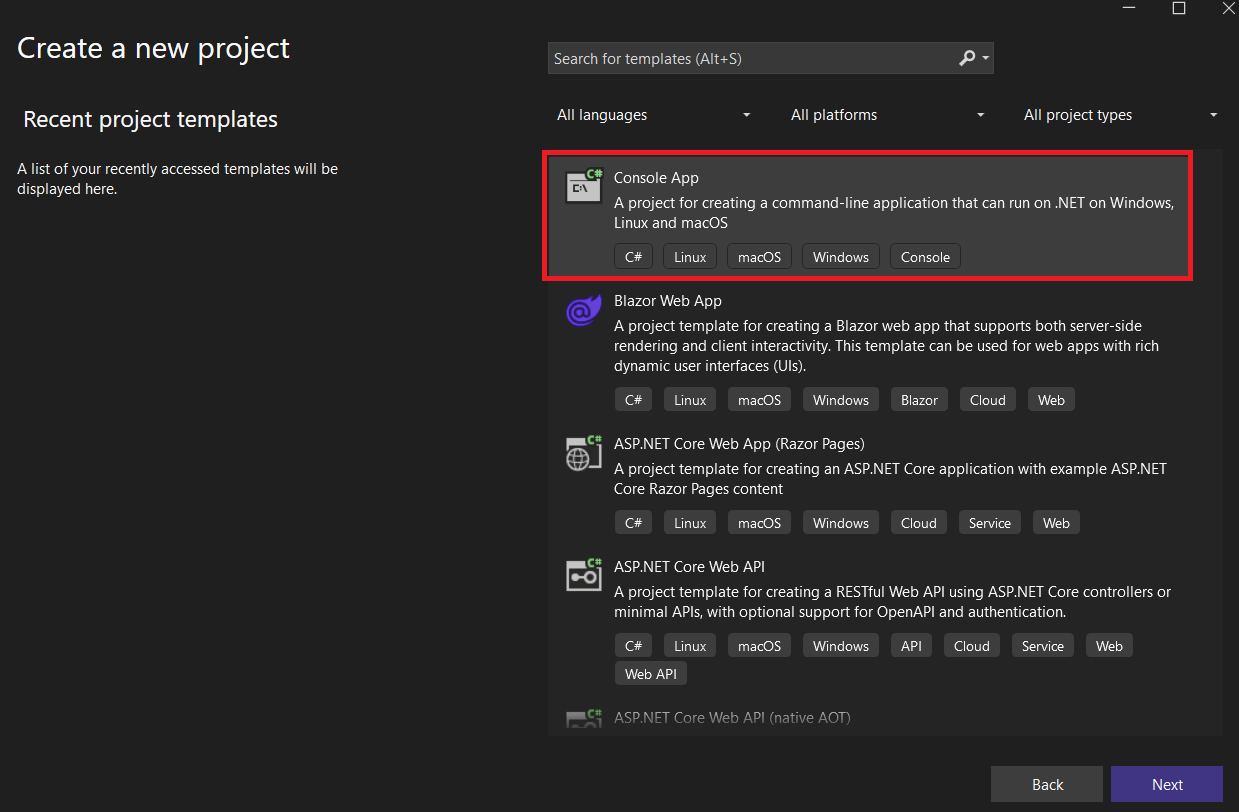Click the Windows tag under ASP.NET Core Web API
1239x812 pixels.
tap(841, 646)
